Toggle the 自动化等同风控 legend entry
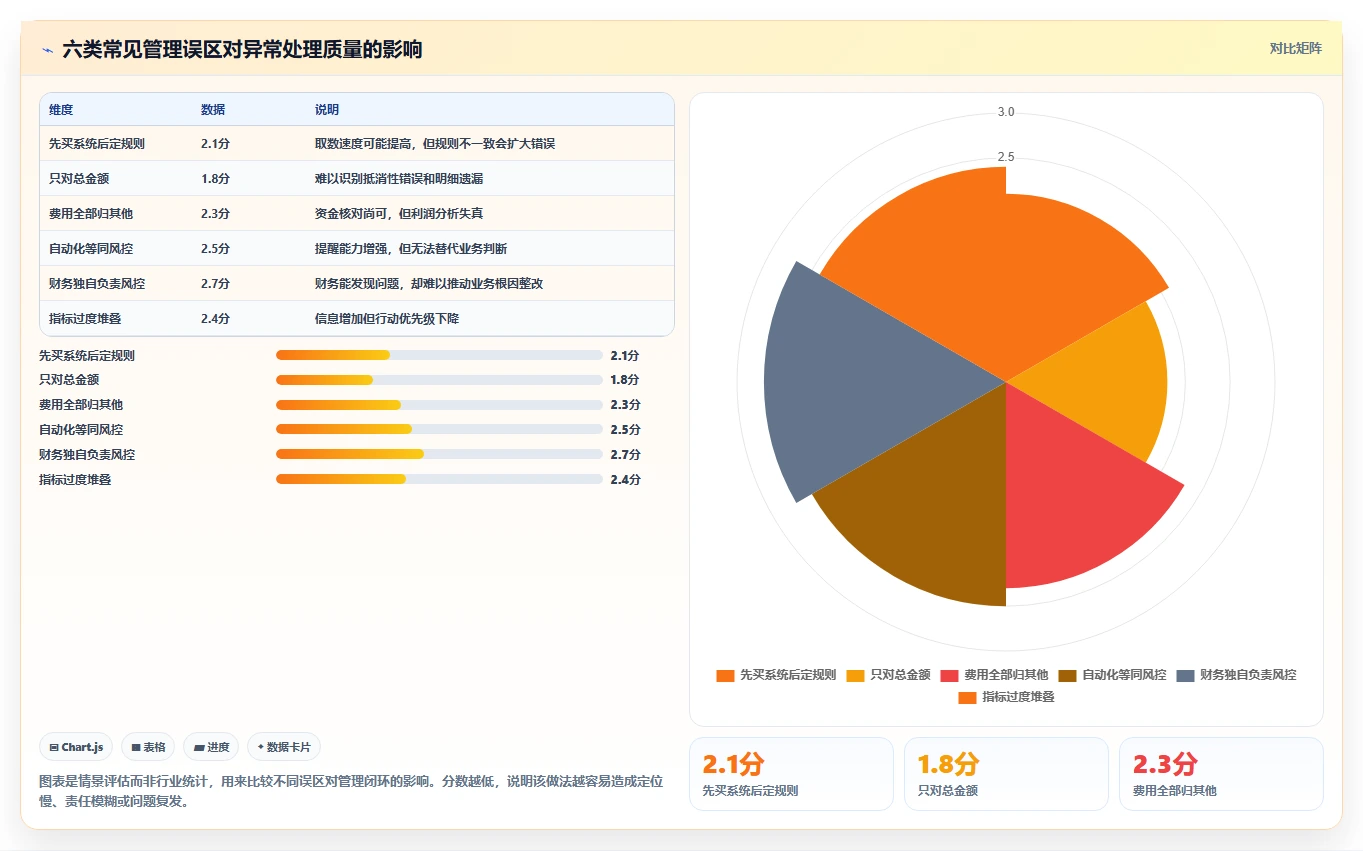This screenshot has height=851, width=1363. point(1112,675)
